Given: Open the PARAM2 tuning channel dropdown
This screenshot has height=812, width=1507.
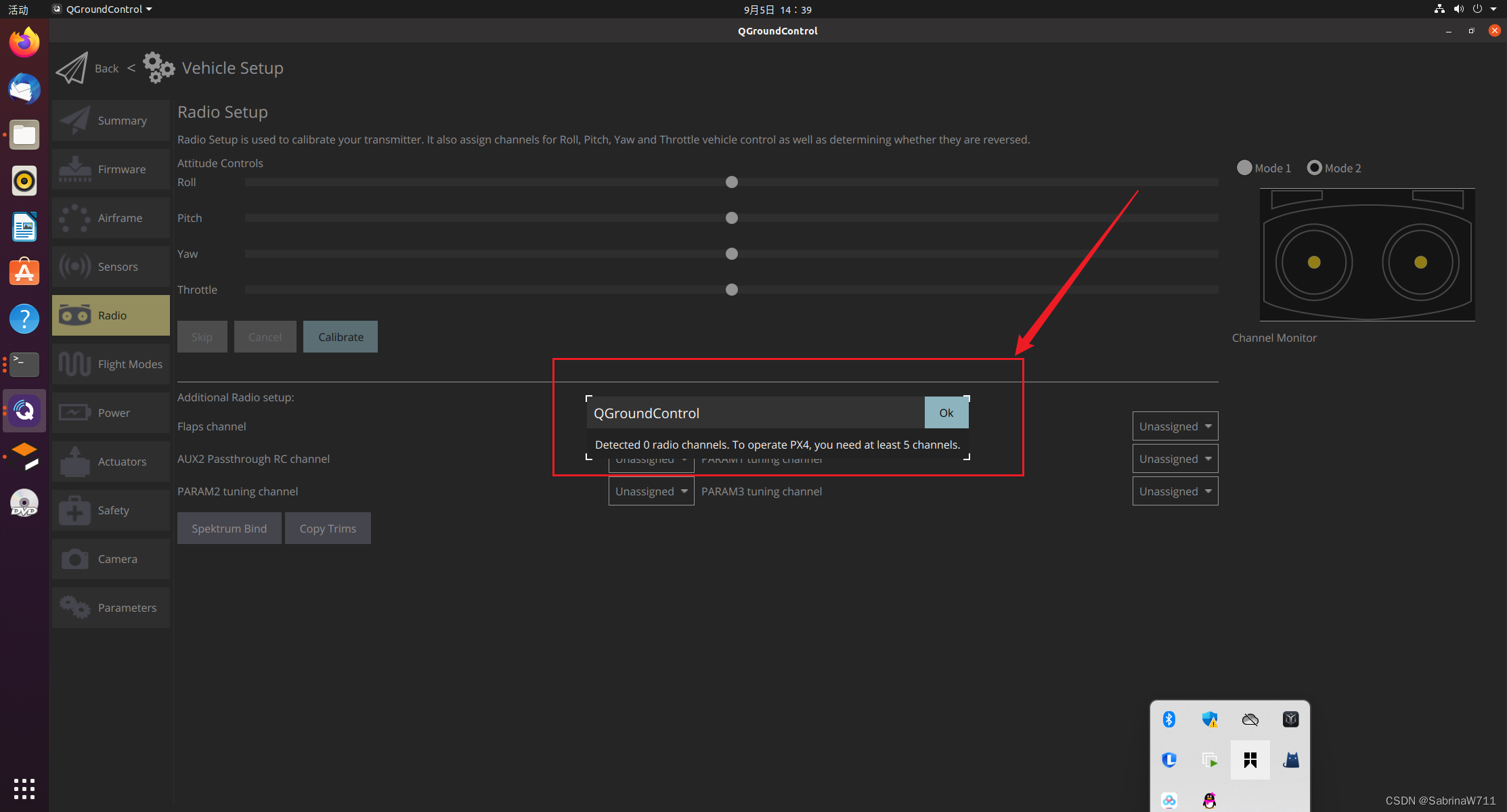Looking at the screenshot, I should click(x=651, y=491).
